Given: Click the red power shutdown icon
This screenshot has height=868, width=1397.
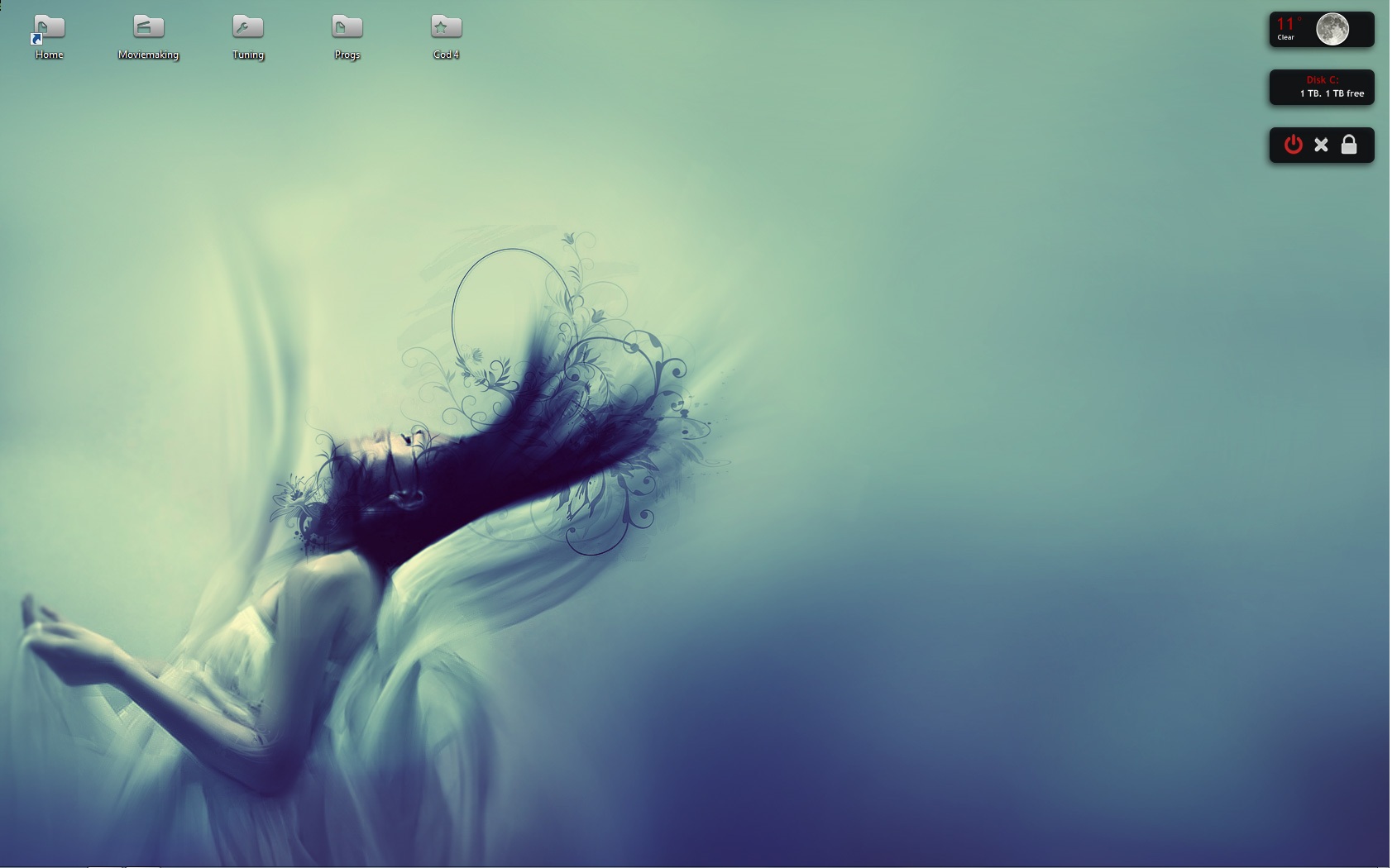Looking at the screenshot, I should (1294, 145).
